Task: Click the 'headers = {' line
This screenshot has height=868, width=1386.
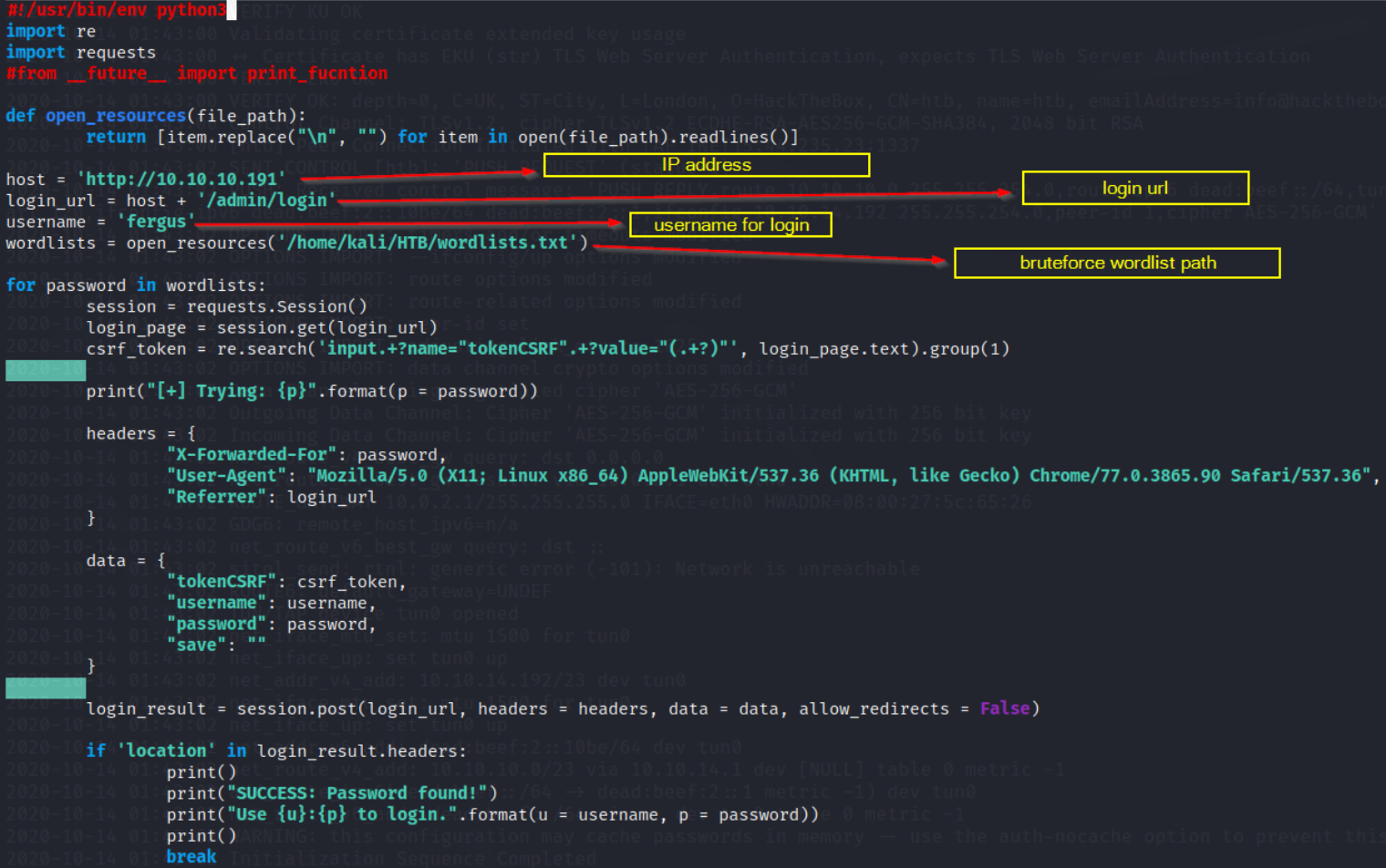Action: 140,433
